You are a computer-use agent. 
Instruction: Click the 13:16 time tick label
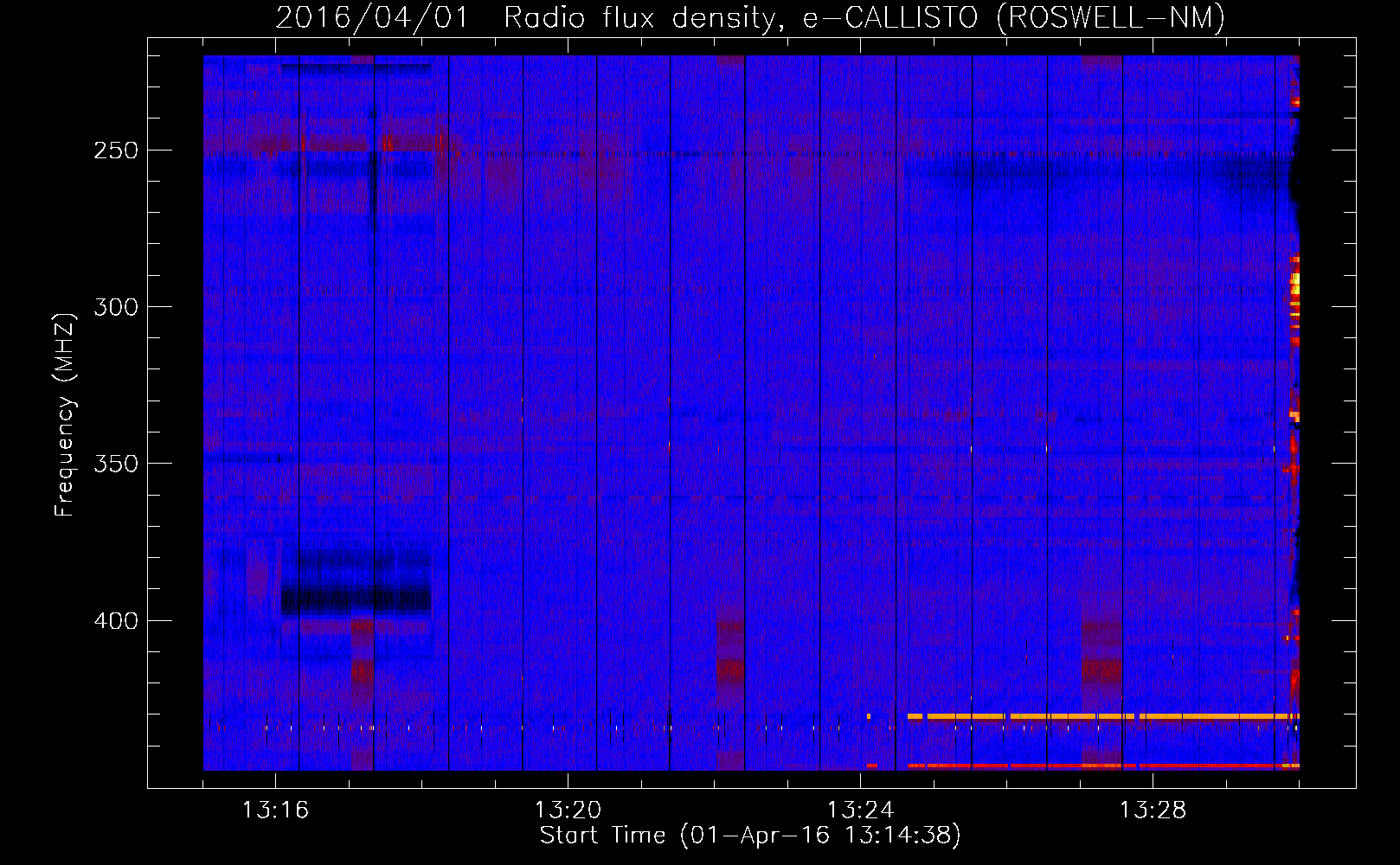275,810
